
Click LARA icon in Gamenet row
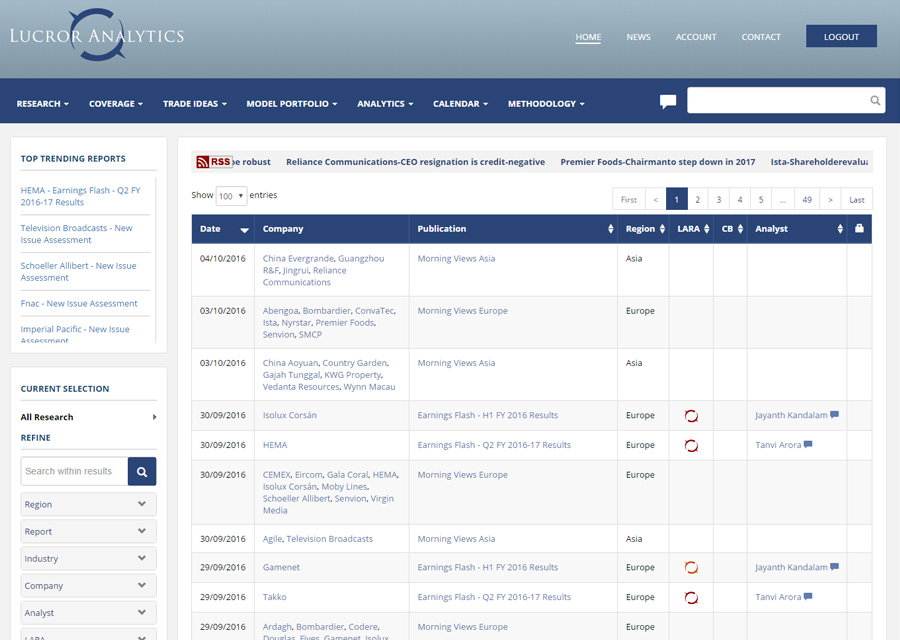click(x=691, y=568)
